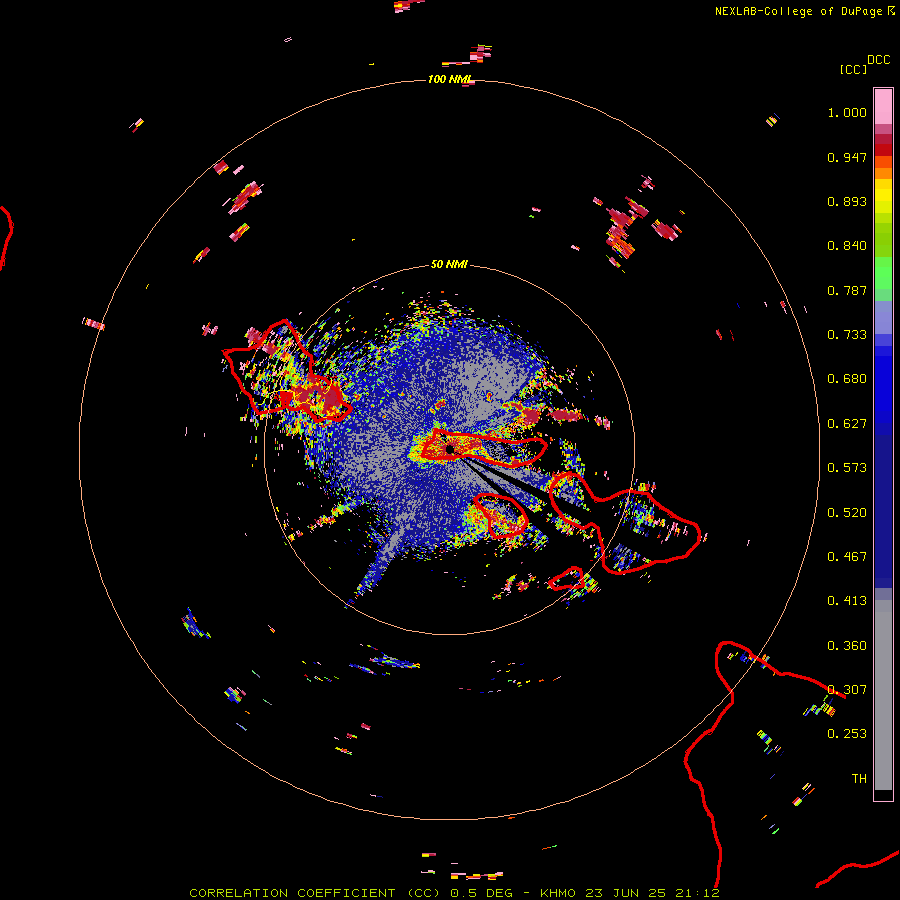Click the 0.307 scale value
The width and height of the screenshot is (900, 900).
click(x=847, y=689)
